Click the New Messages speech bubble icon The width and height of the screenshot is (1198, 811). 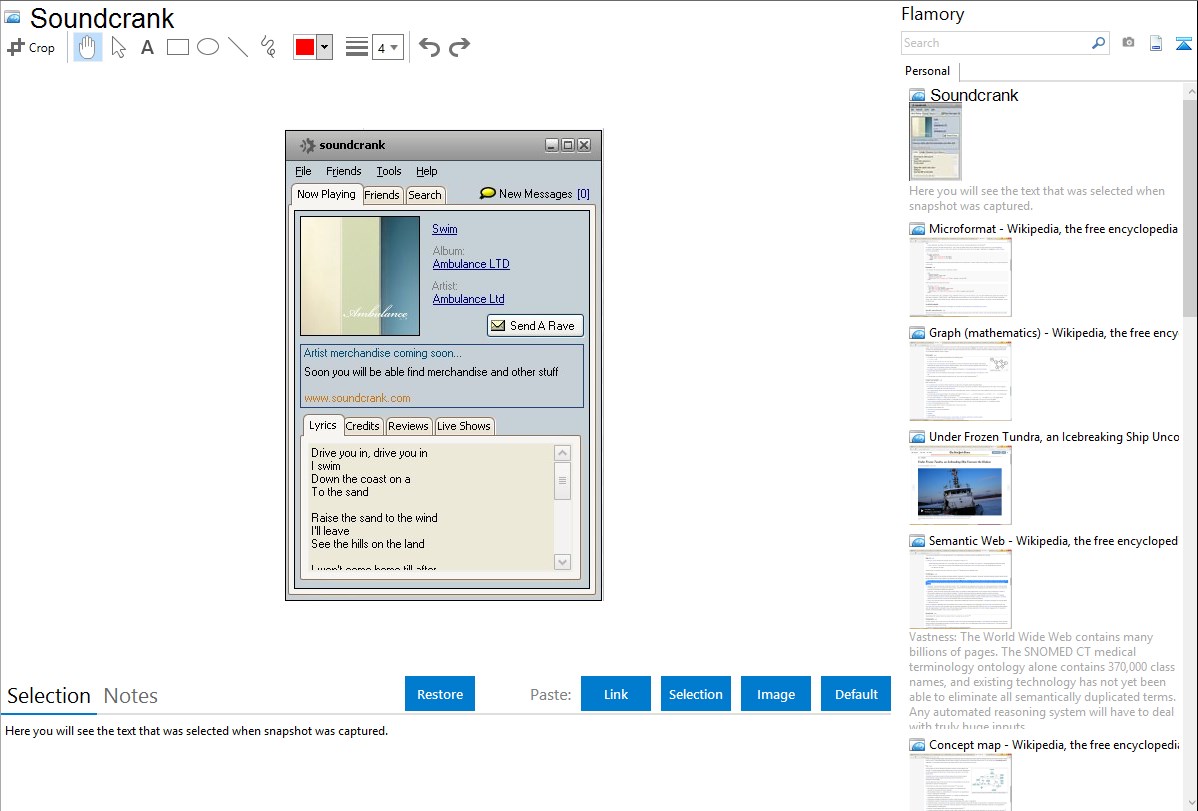pyautogui.click(x=487, y=193)
